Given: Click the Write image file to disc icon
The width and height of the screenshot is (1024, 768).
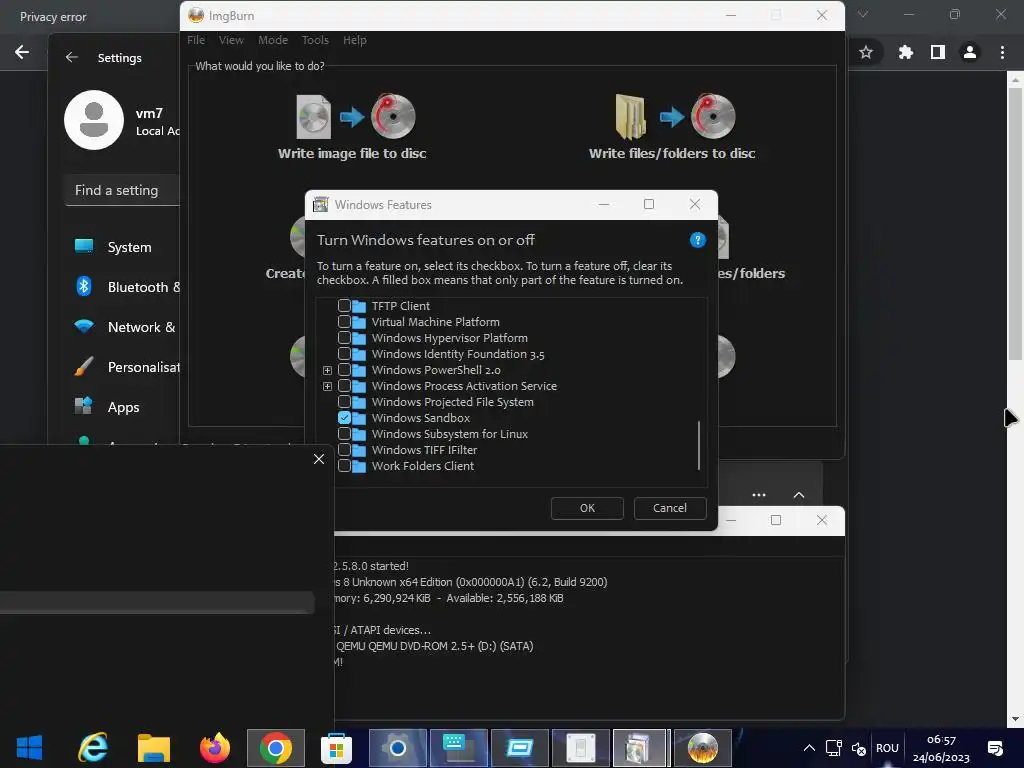Looking at the screenshot, I should (x=356, y=116).
